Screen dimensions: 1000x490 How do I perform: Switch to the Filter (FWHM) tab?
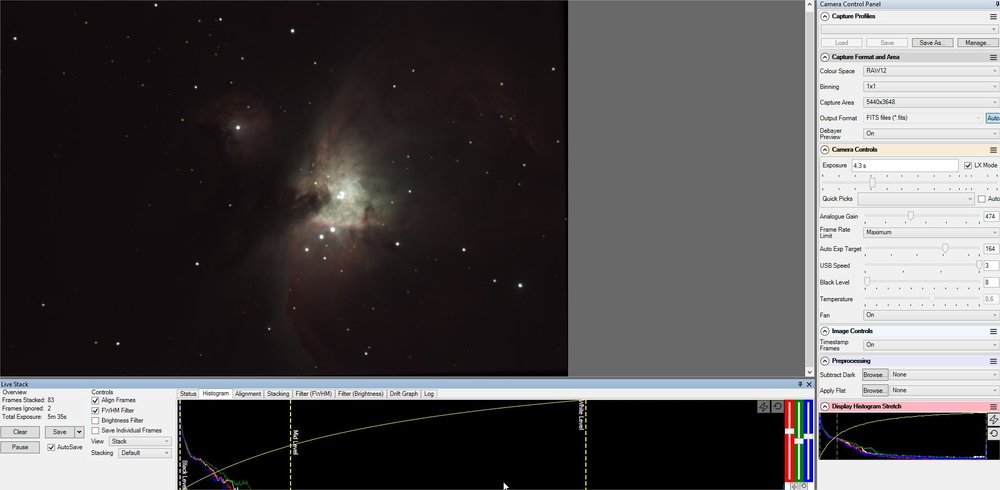tap(314, 394)
